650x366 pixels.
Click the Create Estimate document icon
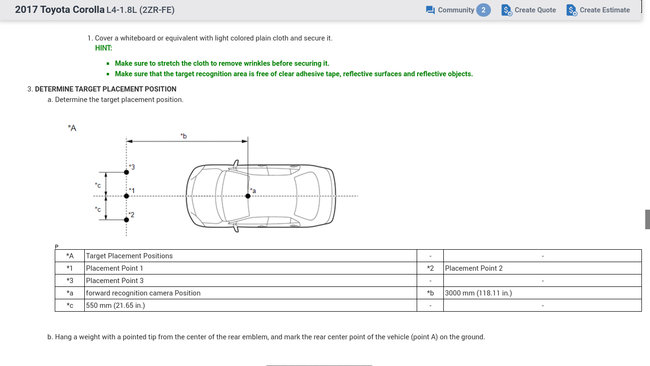(x=572, y=10)
